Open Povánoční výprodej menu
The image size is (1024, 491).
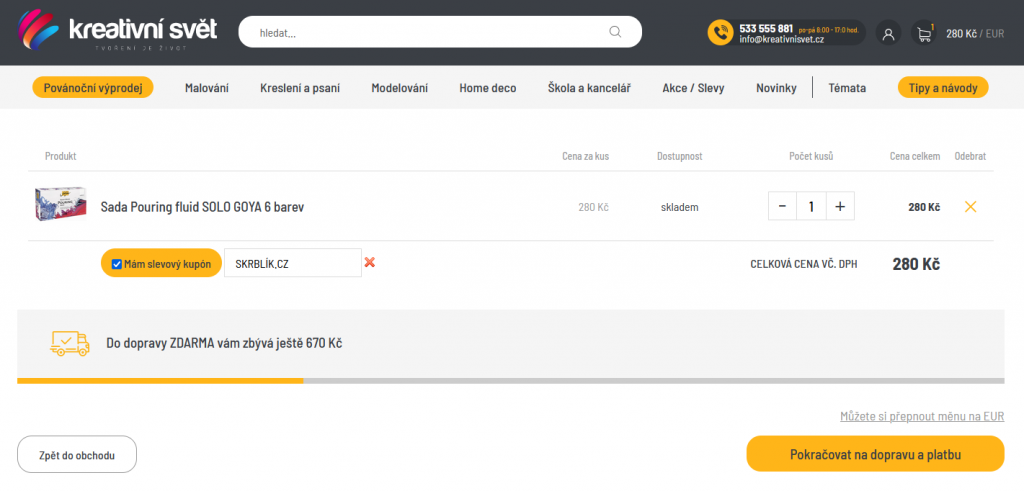tap(93, 87)
